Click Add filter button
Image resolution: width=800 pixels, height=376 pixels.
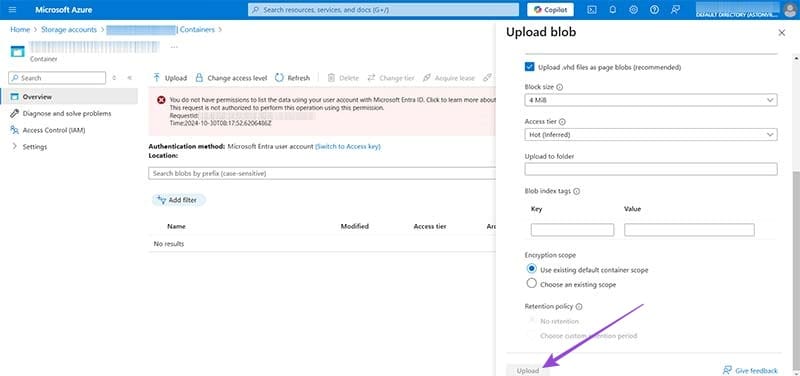pos(179,200)
